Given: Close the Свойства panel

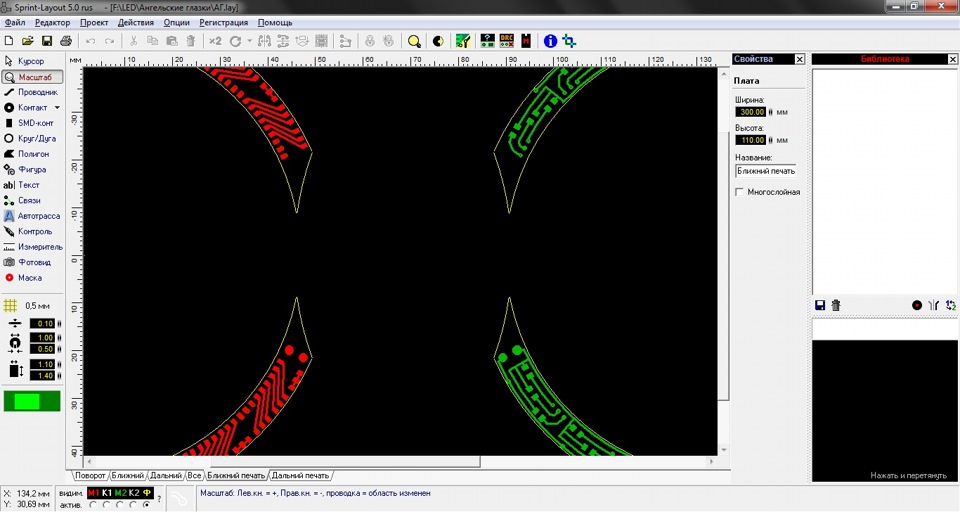Looking at the screenshot, I should coord(800,59).
